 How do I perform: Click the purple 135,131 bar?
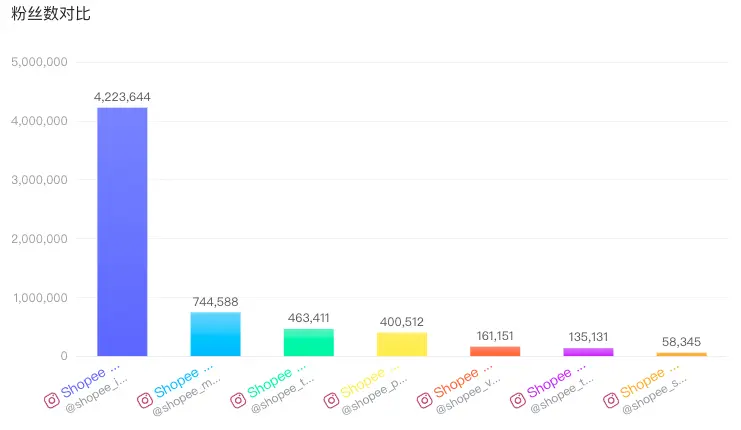588,352
